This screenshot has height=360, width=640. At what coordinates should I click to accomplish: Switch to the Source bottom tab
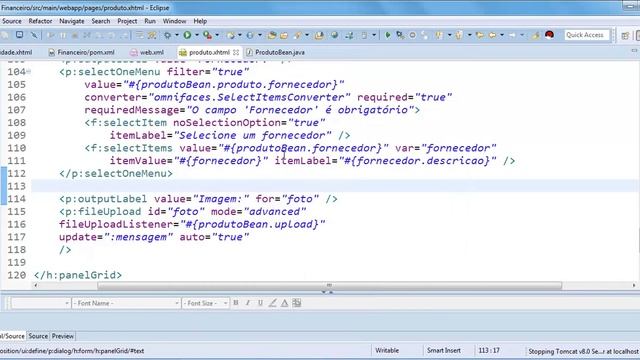coord(38,336)
